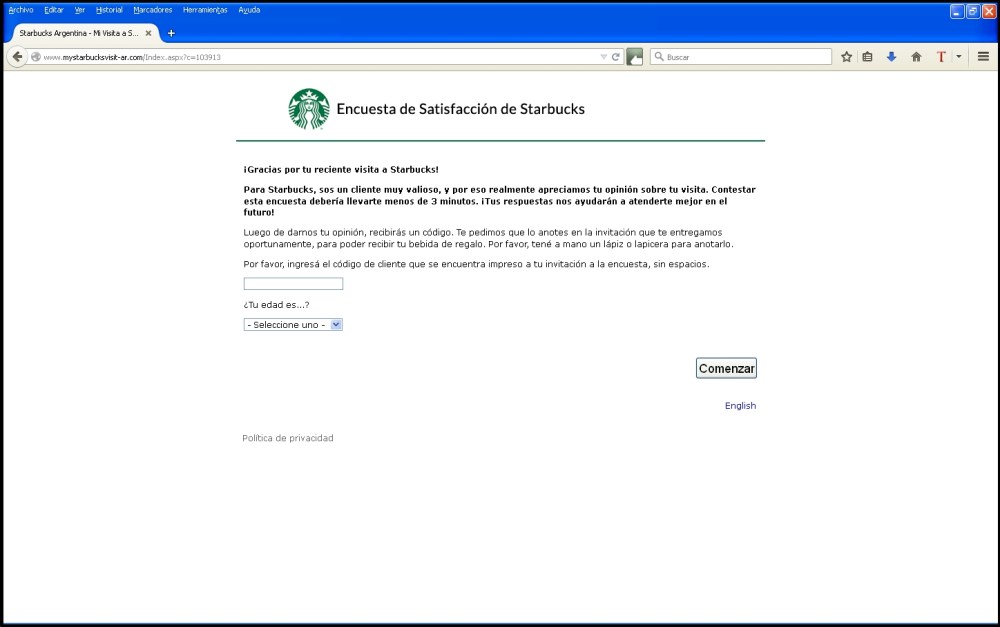Go to homepage with Home icon
Image resolution: width=1000 pixels, height=627 pixels.
click(916, 57)
